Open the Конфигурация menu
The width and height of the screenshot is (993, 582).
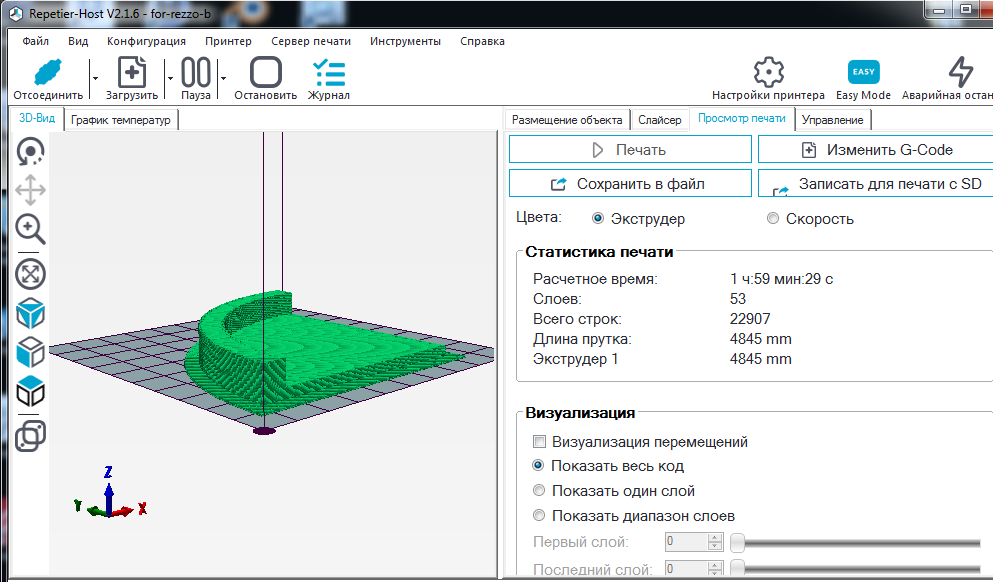pos(146,41)
